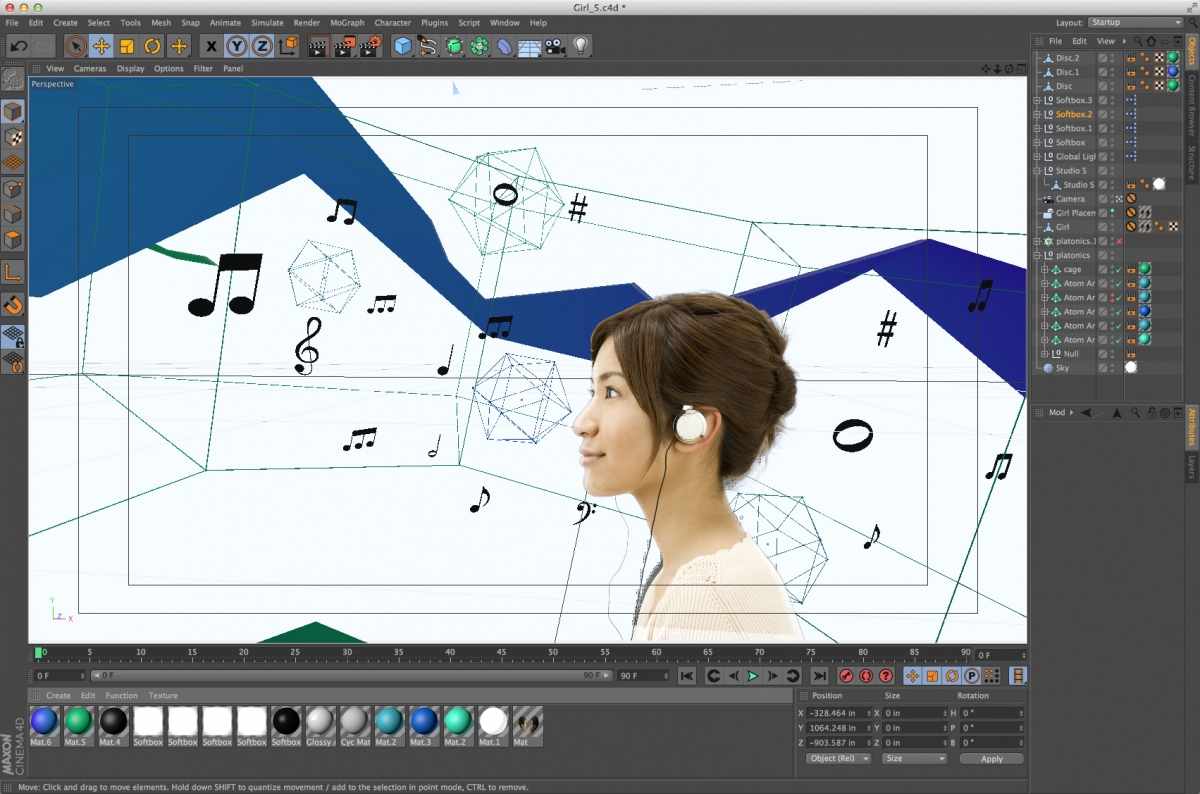Toggle the Y-axis lock button

pyautogui.click(x=236, y=46)
